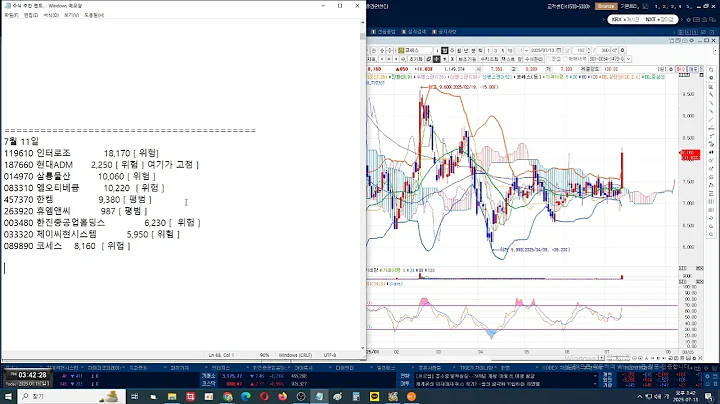Viewport: 720px width, 404px height.
Task: Open the notification center icon
Action: click(x=709, y=396)
